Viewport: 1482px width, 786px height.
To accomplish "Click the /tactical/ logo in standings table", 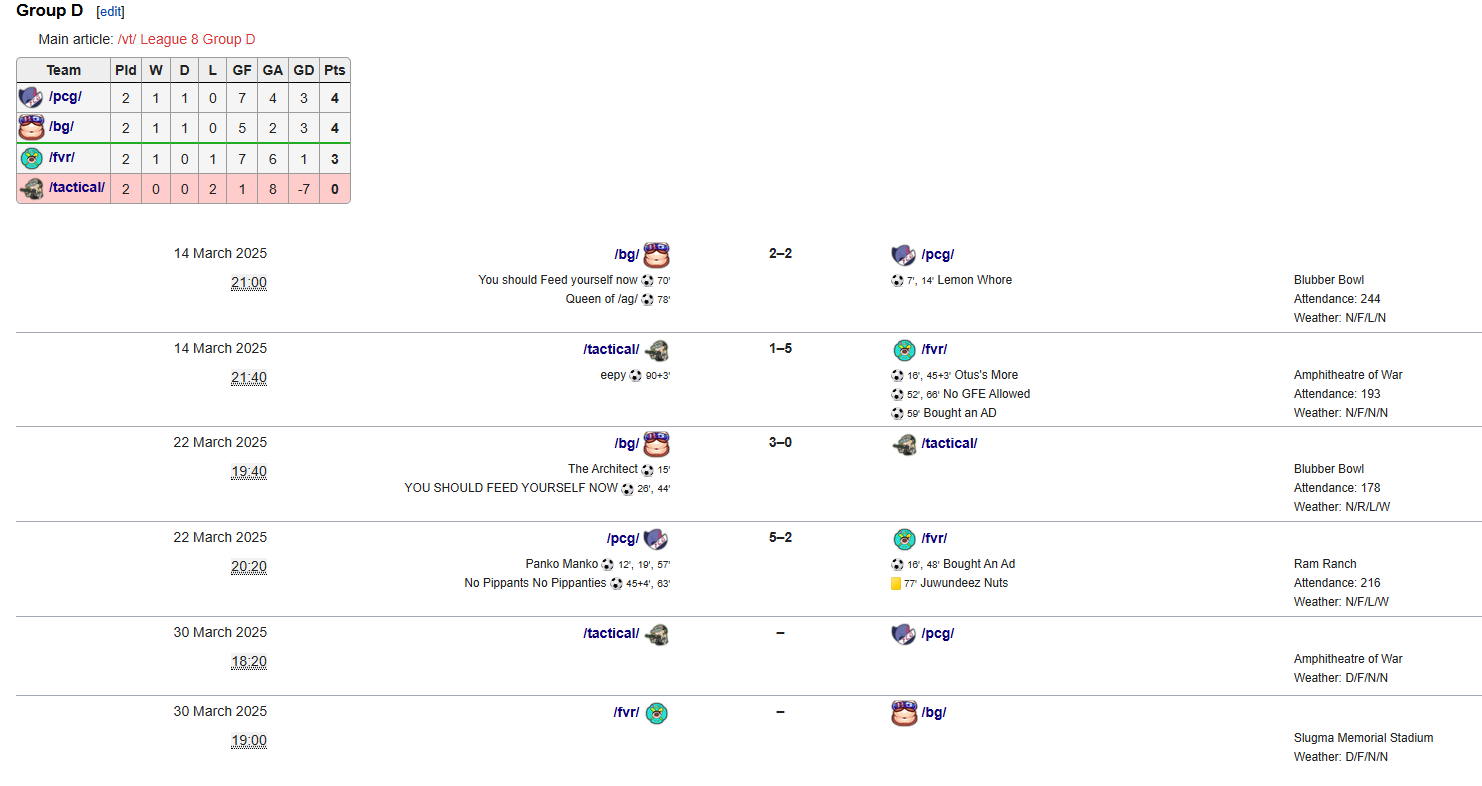I will pyautogui.click(x=31, y=188).
